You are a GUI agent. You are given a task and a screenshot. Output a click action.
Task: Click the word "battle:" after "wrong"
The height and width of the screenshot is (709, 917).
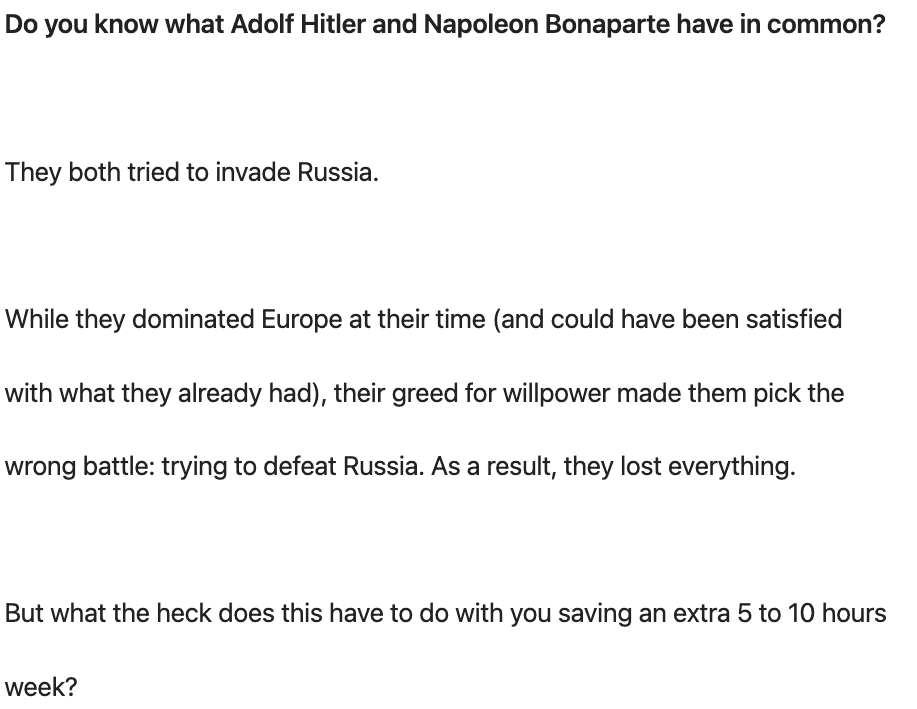[119, 467]
